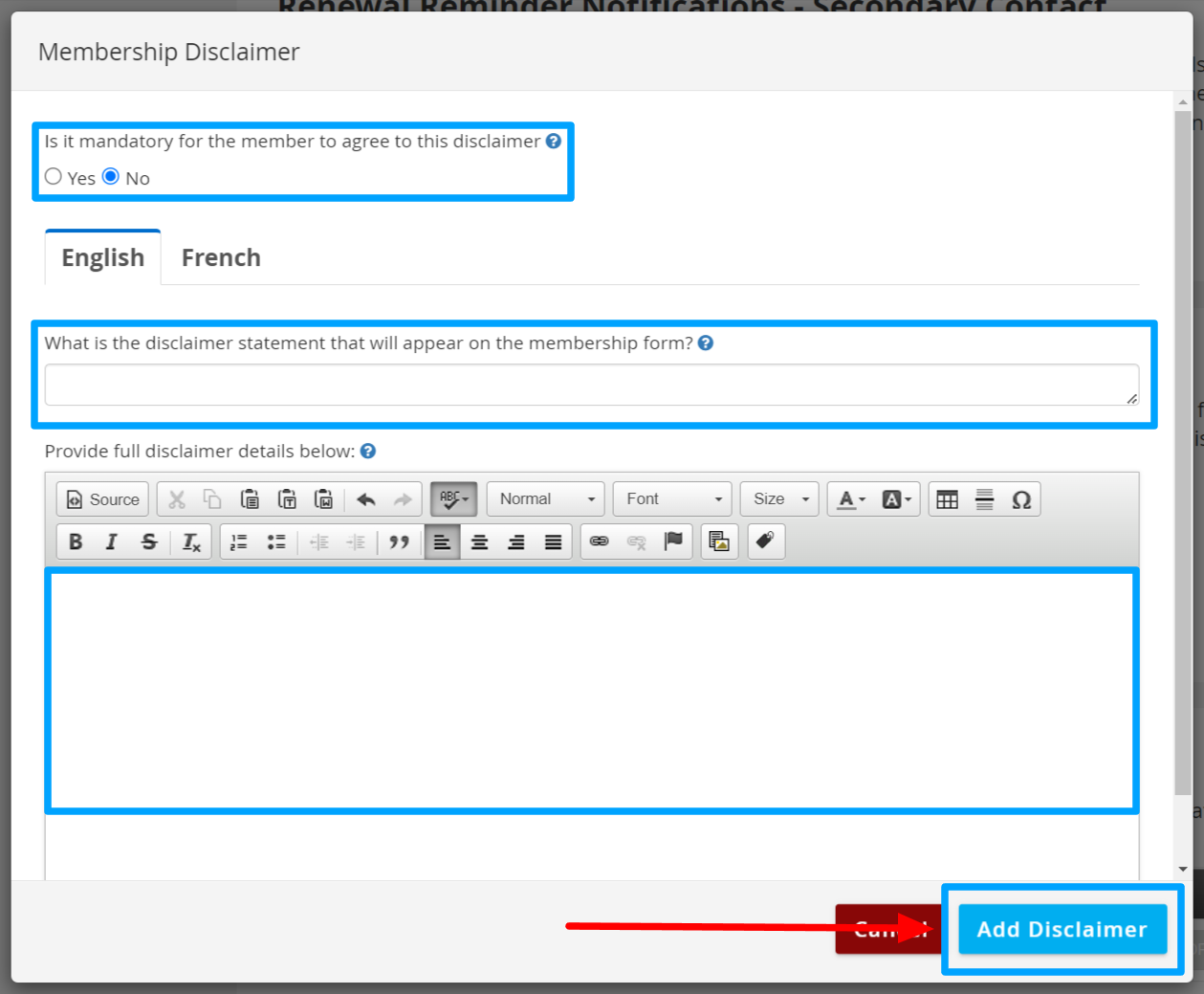This screenshot has height=994, width=1204.
Task: Click Paste from Word icon
Action: point(323,499)
